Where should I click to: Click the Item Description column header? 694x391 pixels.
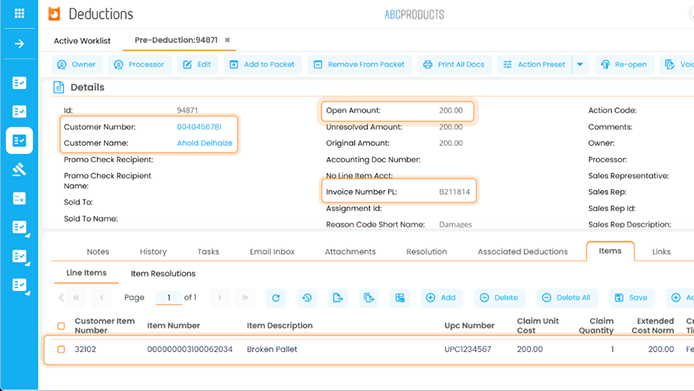pyautogui.click(x=280, y=325)
